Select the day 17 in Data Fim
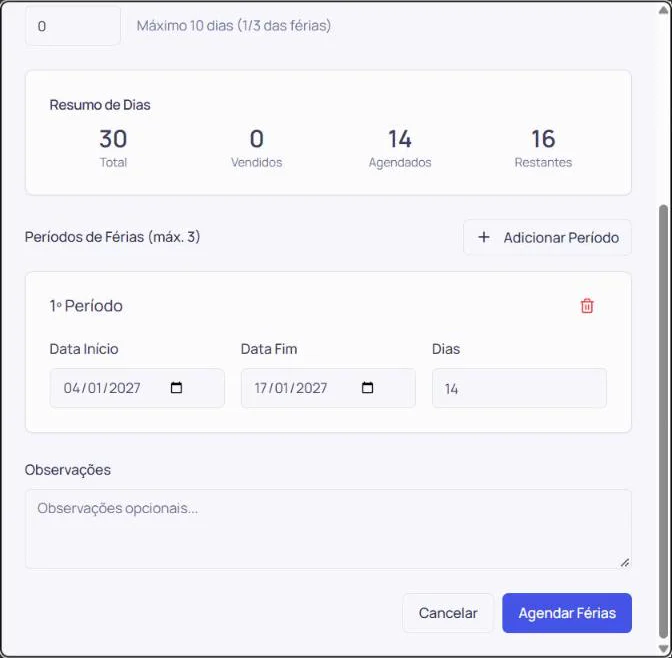Viewport: 672px width, 658px height. pos(261,388)
